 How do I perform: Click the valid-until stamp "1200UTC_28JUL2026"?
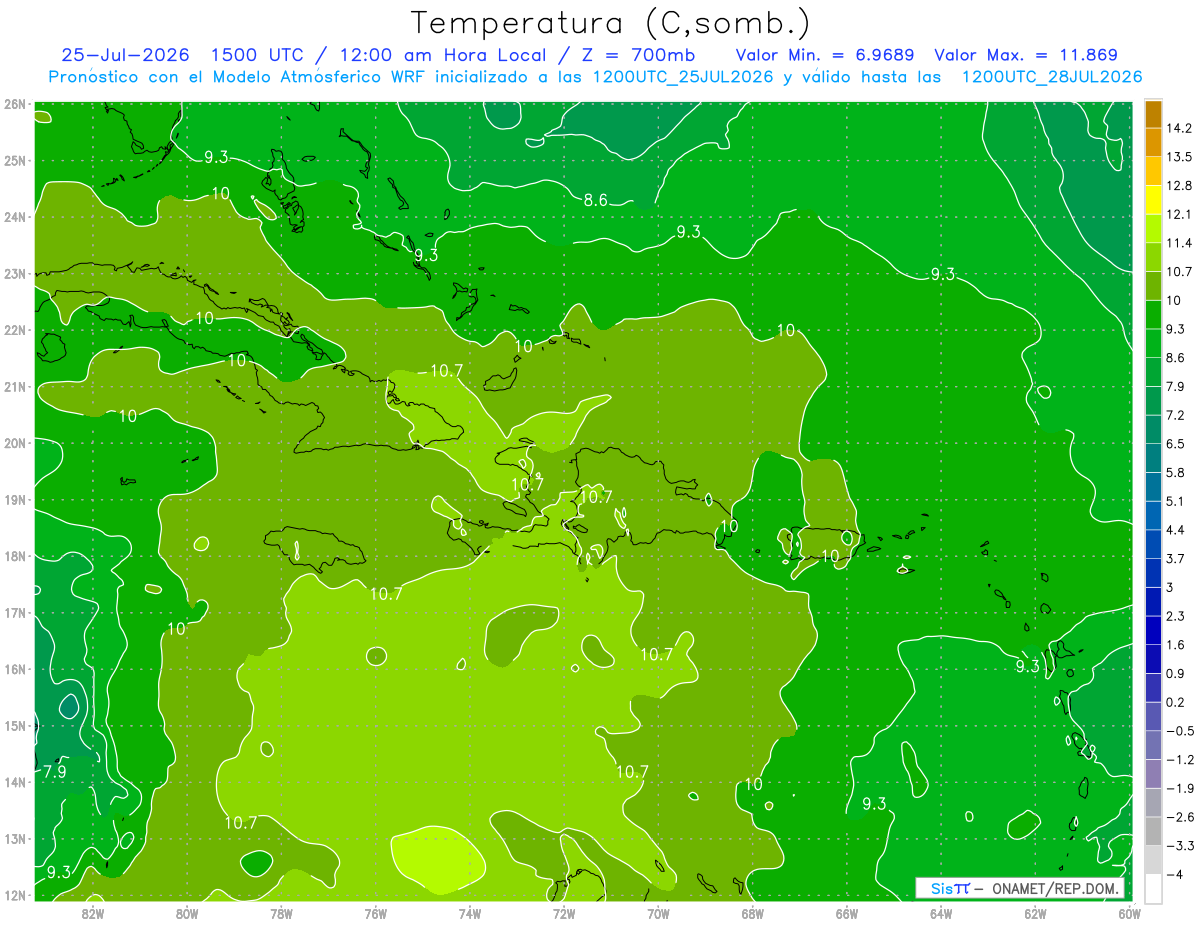[x=1051, y=77]
